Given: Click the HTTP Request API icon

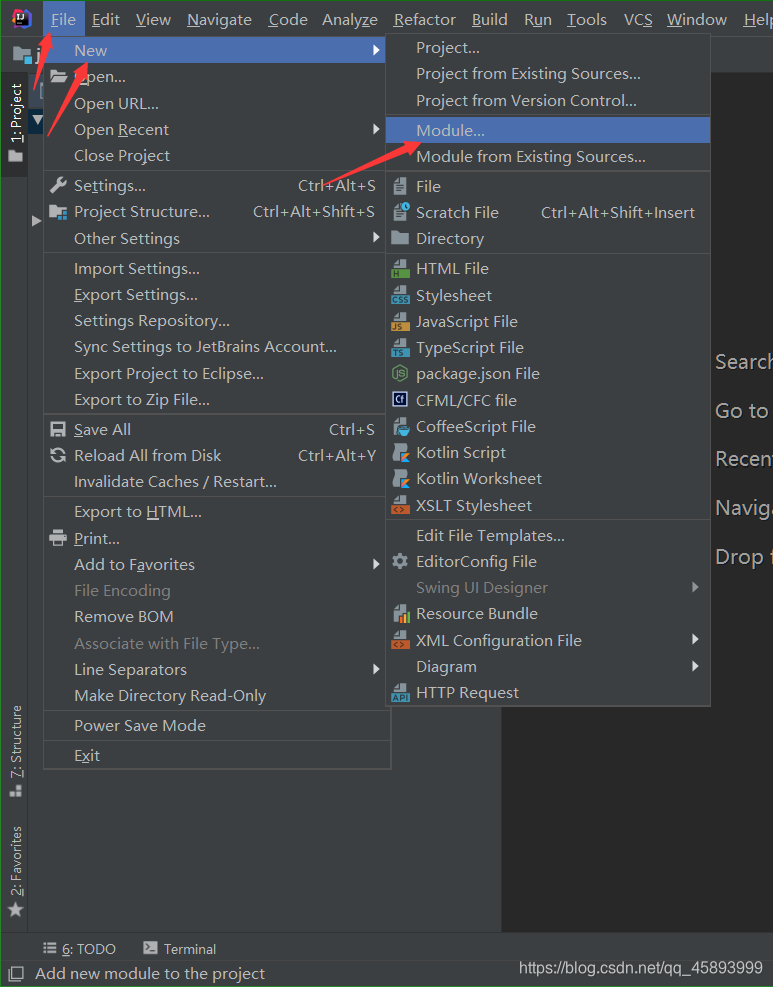Looking at the screenshot, I should tap(400, 692).
